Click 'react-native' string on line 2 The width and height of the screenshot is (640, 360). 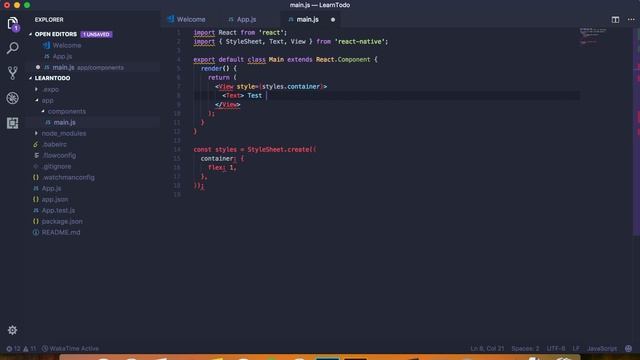point(360,42)
